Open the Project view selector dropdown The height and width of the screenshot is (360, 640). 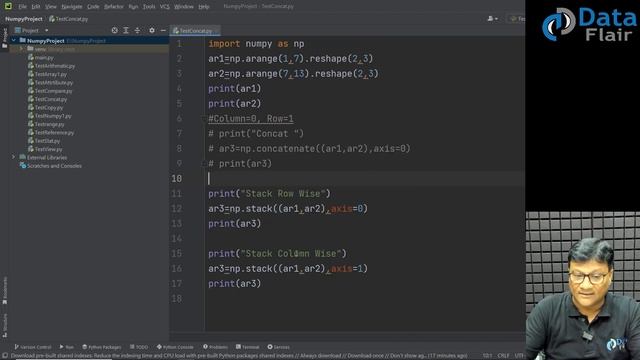click(x=31, y=30)
